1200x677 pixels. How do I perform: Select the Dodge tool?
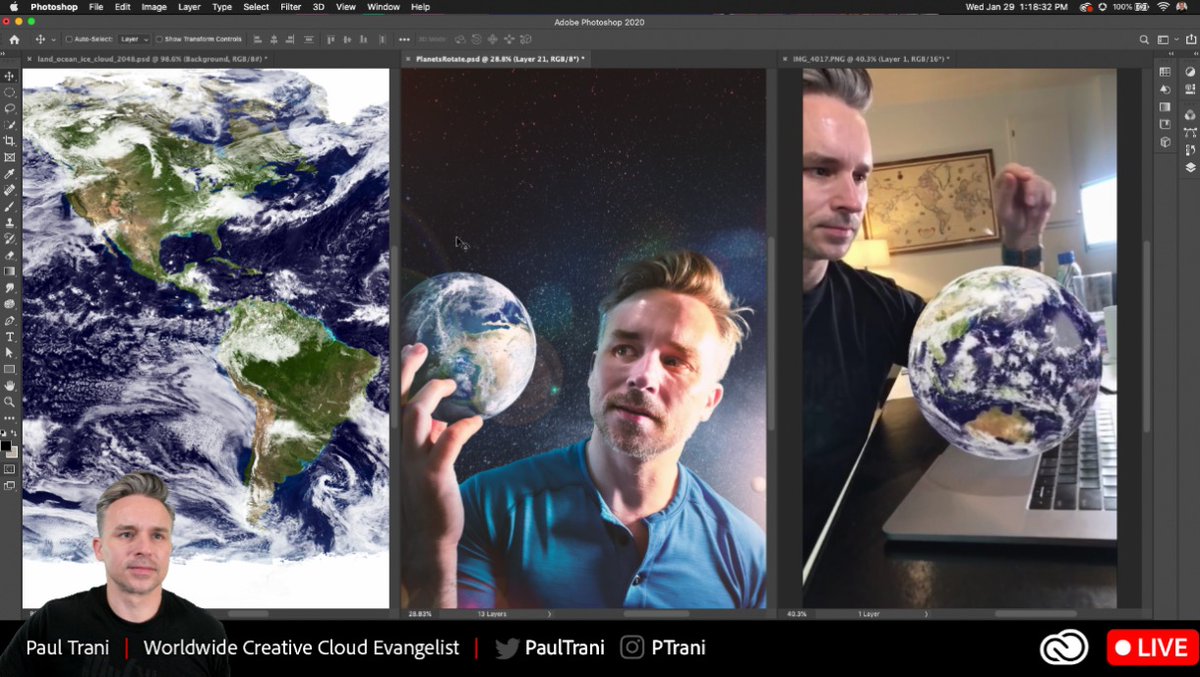[x=10, y=304]
